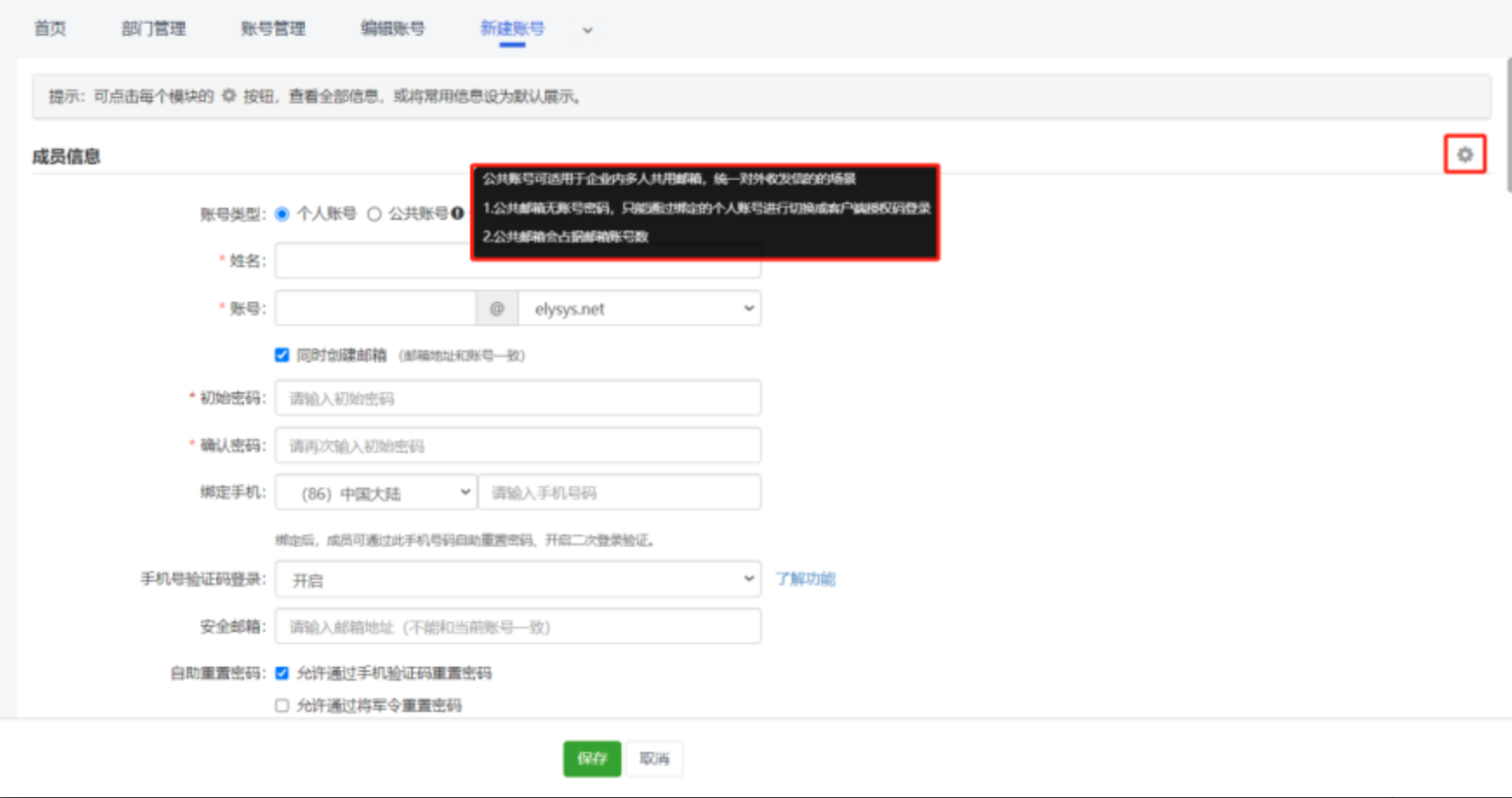The height and width of the screenshot is (798, 1512).
Task: Click the gear settings icon in 成员信息
Action: (x=1464, y=155)
